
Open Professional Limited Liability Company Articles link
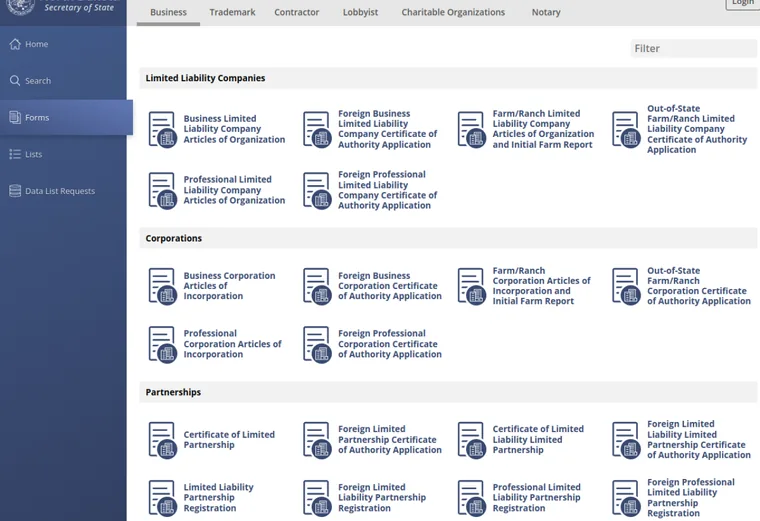(234, 190)
